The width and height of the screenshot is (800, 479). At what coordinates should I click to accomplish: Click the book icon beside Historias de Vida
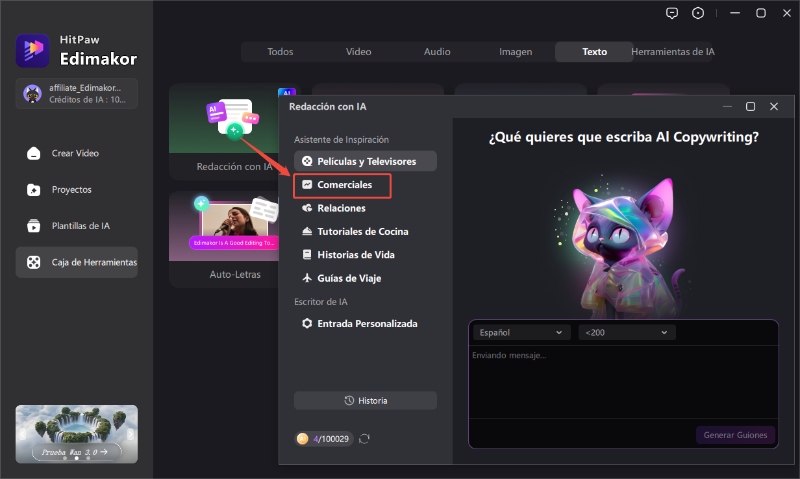pyautogui.click(x=307, y=255)
